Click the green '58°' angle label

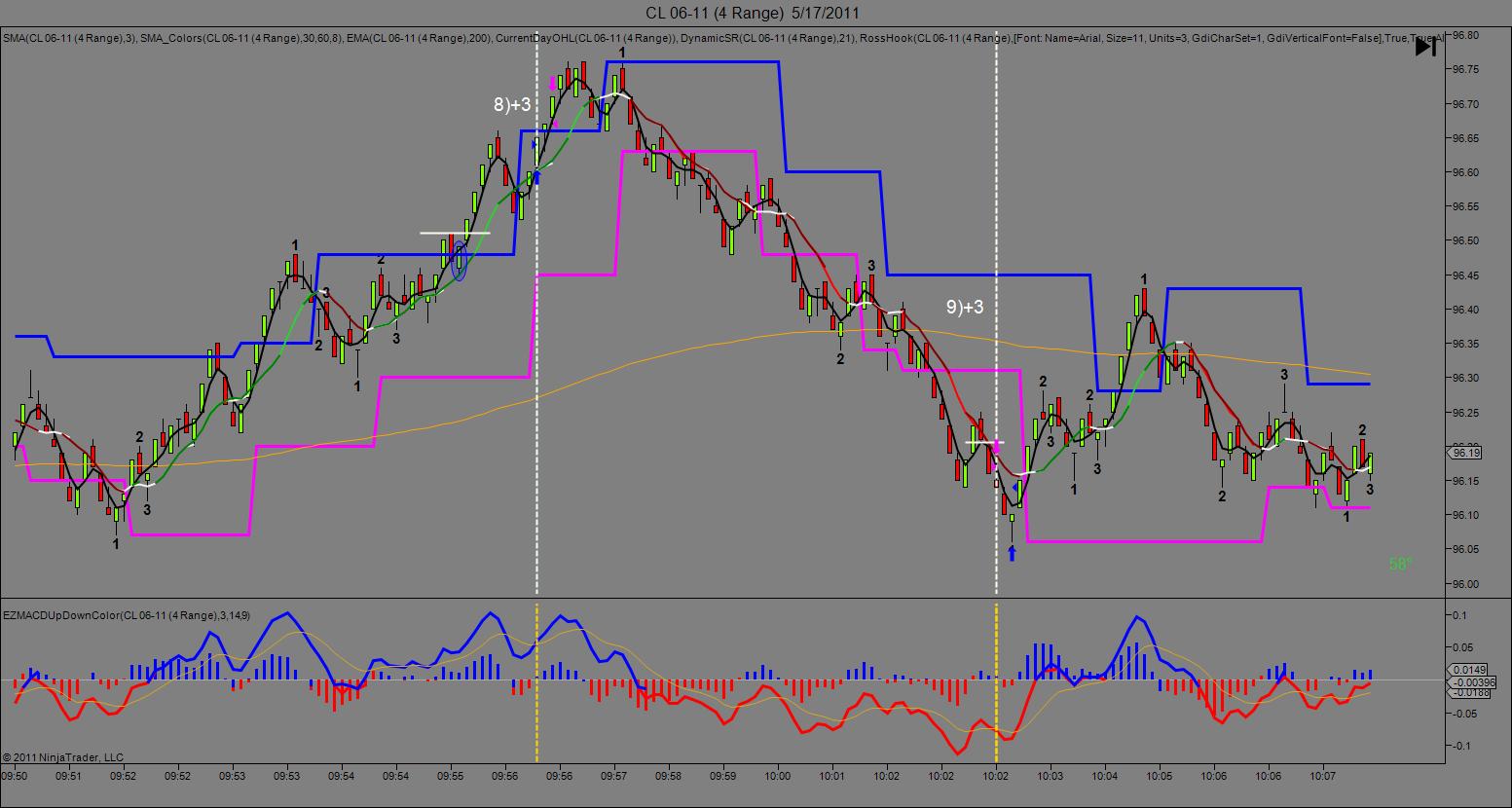[1400, 564]
